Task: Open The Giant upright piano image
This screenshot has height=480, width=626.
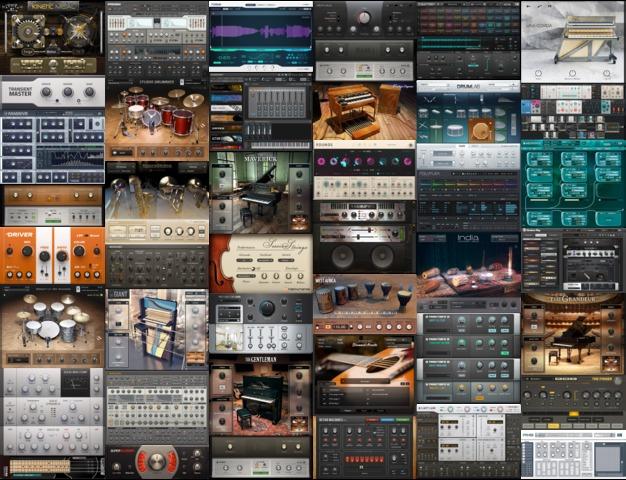Action: (156, 329)
